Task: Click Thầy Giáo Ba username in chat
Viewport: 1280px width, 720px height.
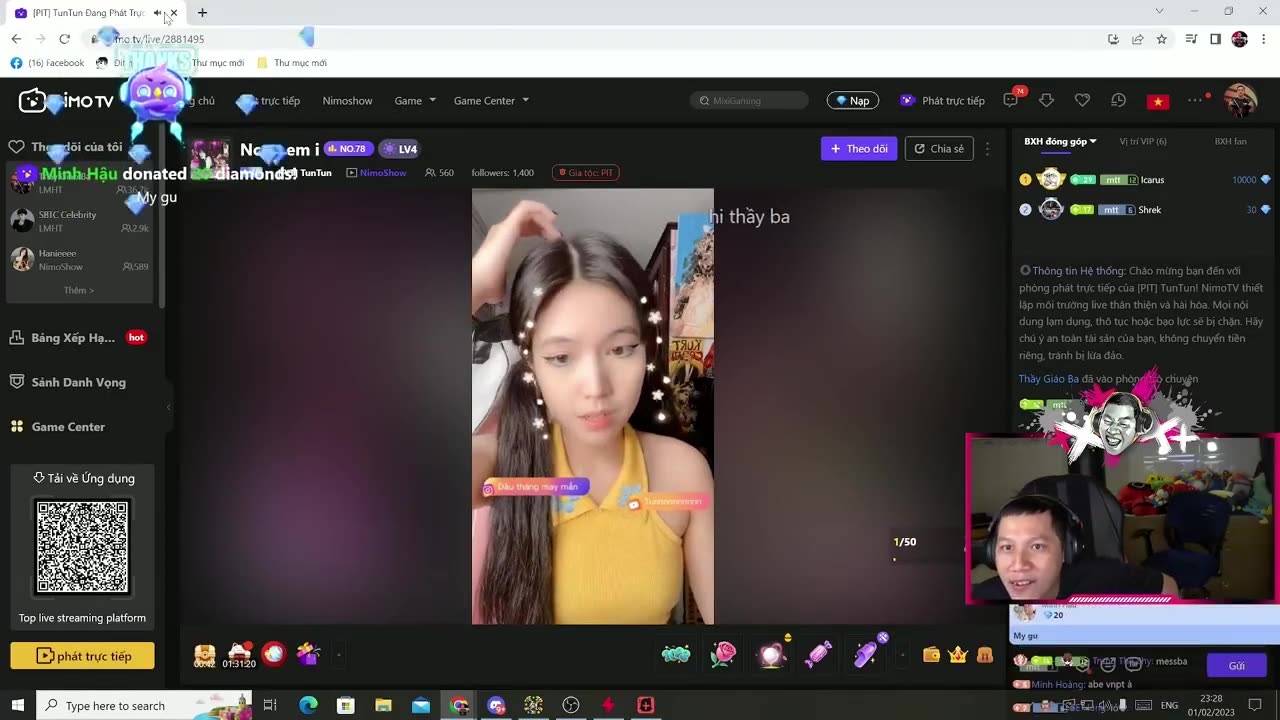Action: [x=1048, y=379]
